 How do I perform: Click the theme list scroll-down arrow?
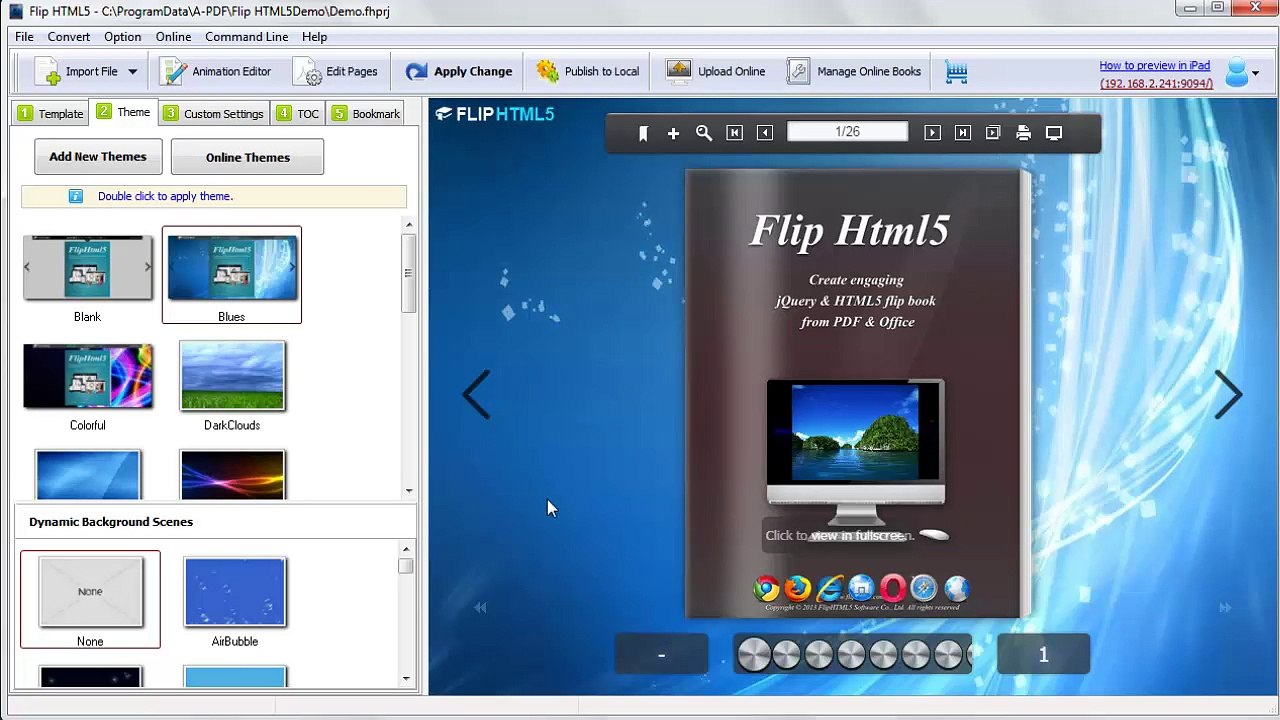(x=408, y=491)
